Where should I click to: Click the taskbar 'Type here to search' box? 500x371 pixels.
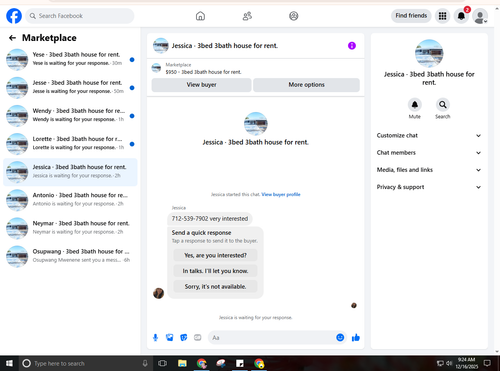[85, 363]
